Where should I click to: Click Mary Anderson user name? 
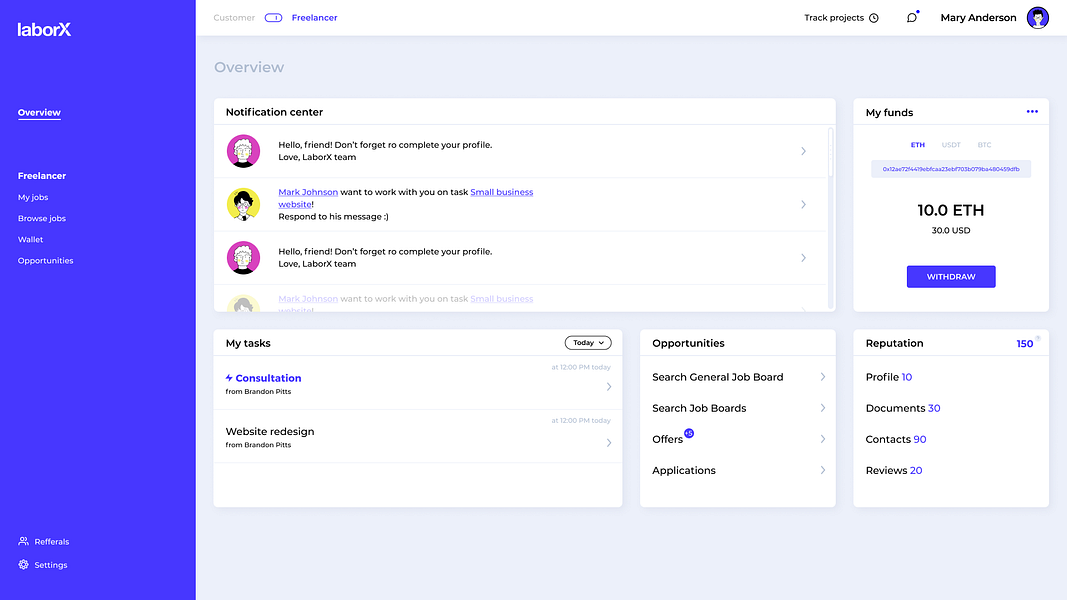click(x=978, y=18)
